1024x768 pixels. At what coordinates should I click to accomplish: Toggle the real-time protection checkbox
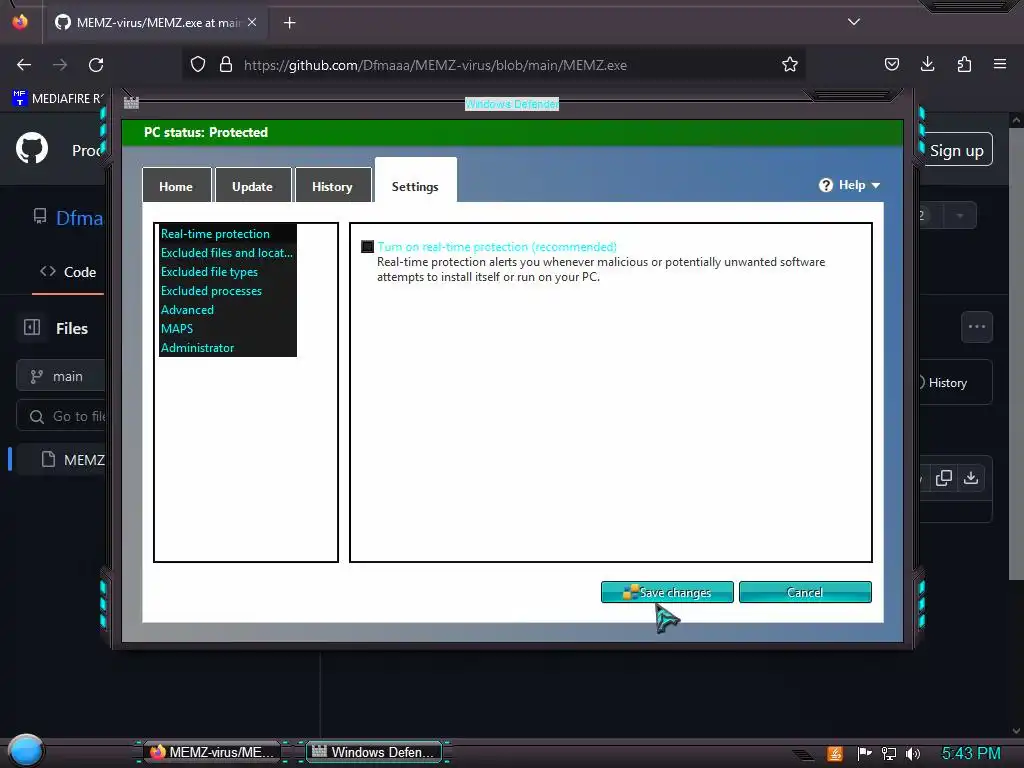368,247
